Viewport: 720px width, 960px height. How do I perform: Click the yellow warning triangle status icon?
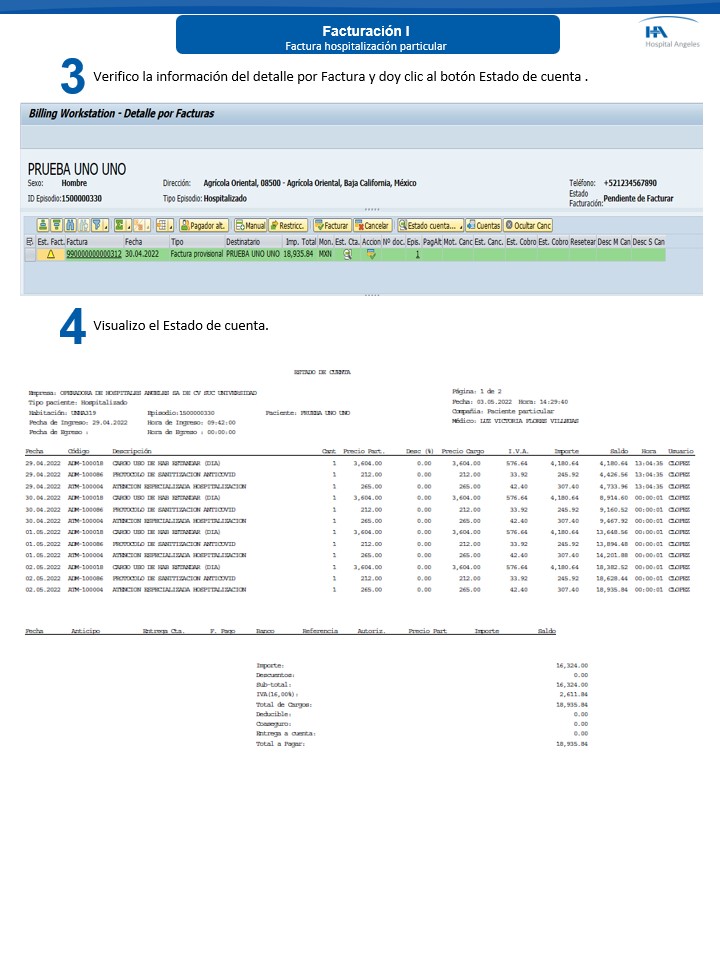pos(50,255)
